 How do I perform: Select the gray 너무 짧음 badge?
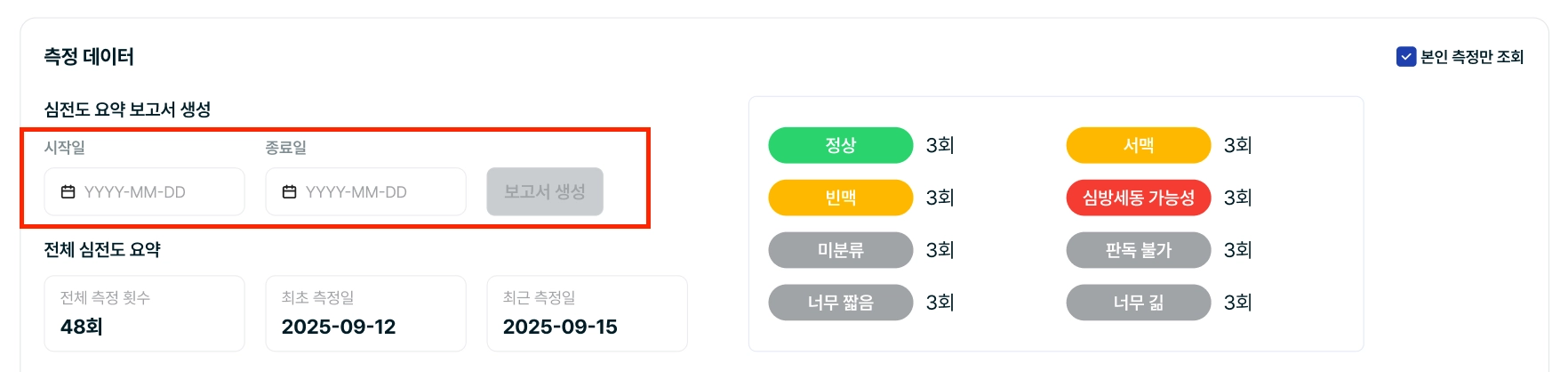click(840, 303)
